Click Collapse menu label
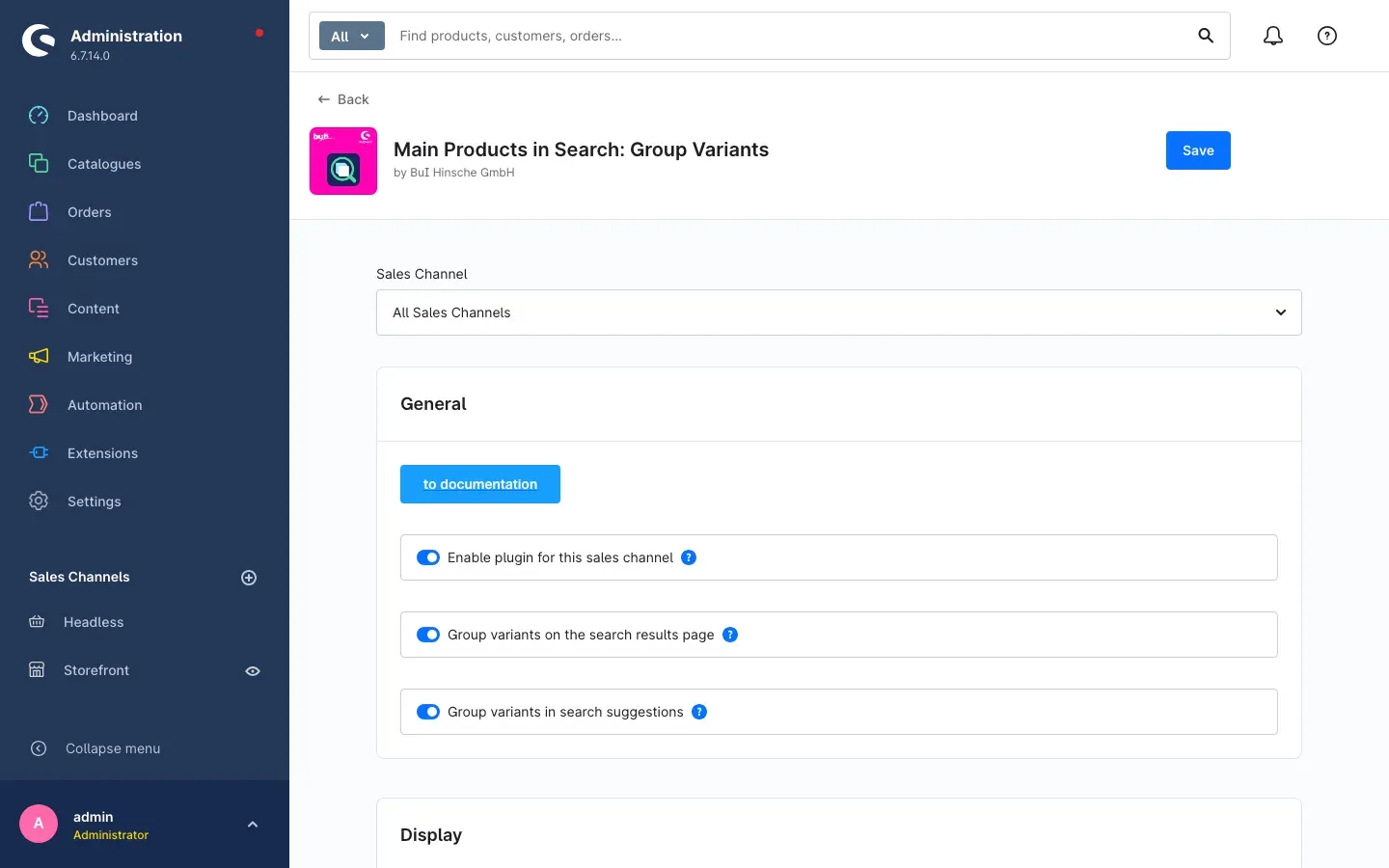 click(113, 748)
